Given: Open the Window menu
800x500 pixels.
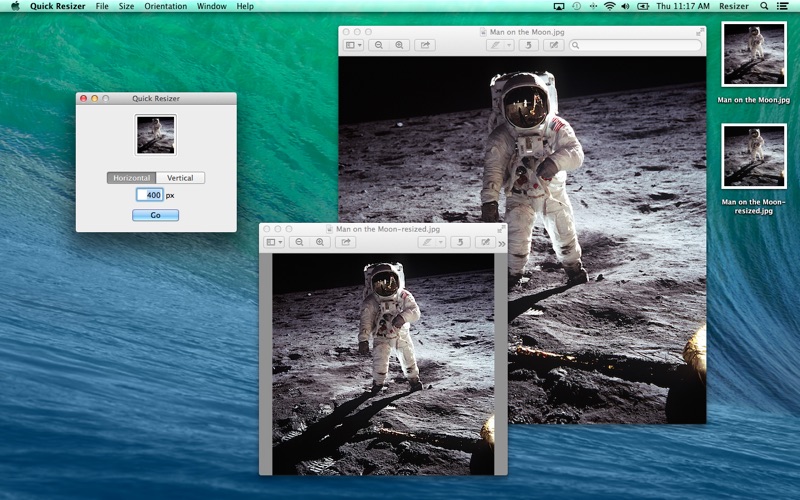Looking at the screenshot, I should [212, 6].
